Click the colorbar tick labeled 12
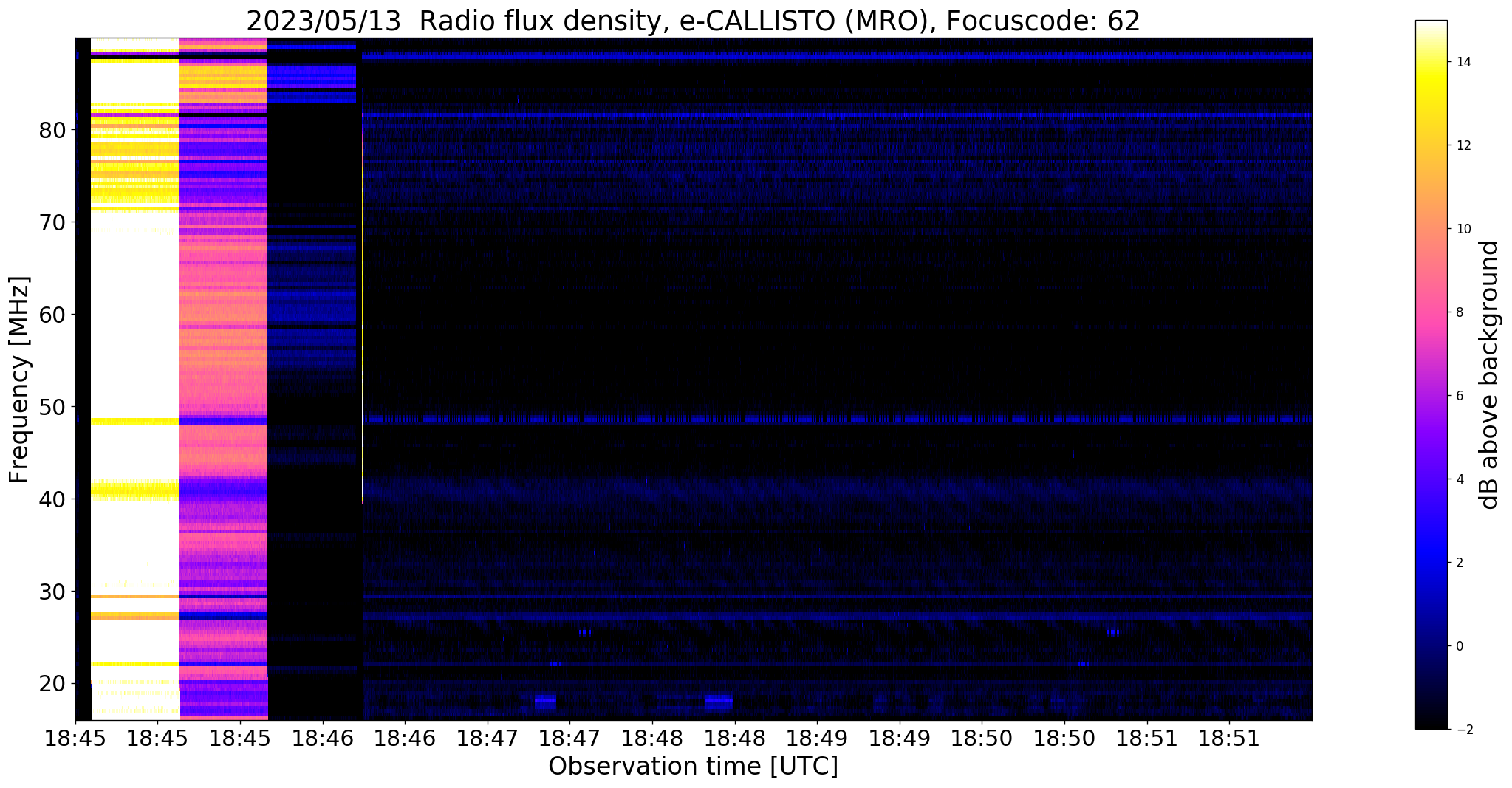This screenshot has height=788, width=1512. coord(1462,145)
